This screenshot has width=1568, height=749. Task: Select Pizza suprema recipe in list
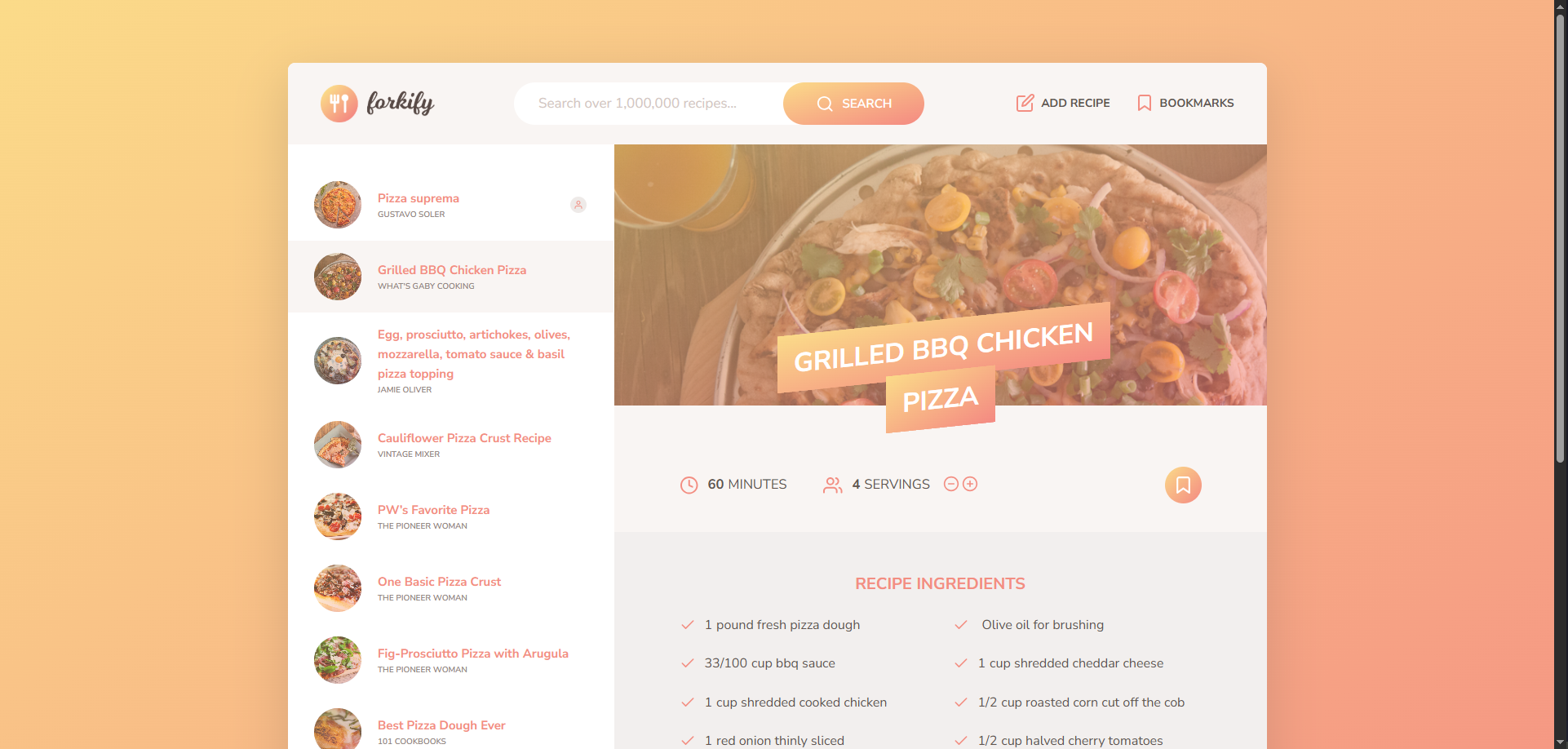[451, 205]
